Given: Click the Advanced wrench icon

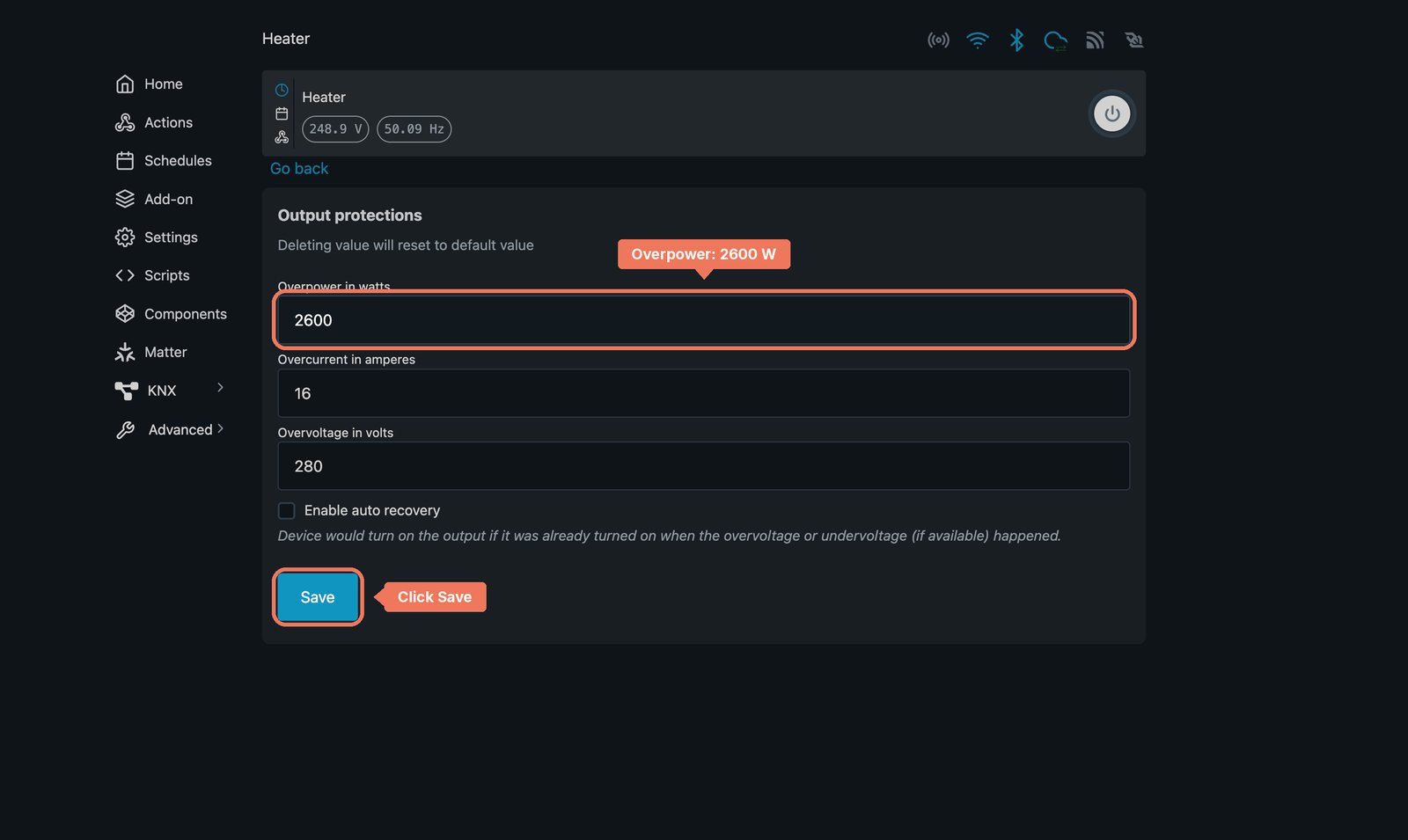Looking at the screenshot, I should point(126,429).
